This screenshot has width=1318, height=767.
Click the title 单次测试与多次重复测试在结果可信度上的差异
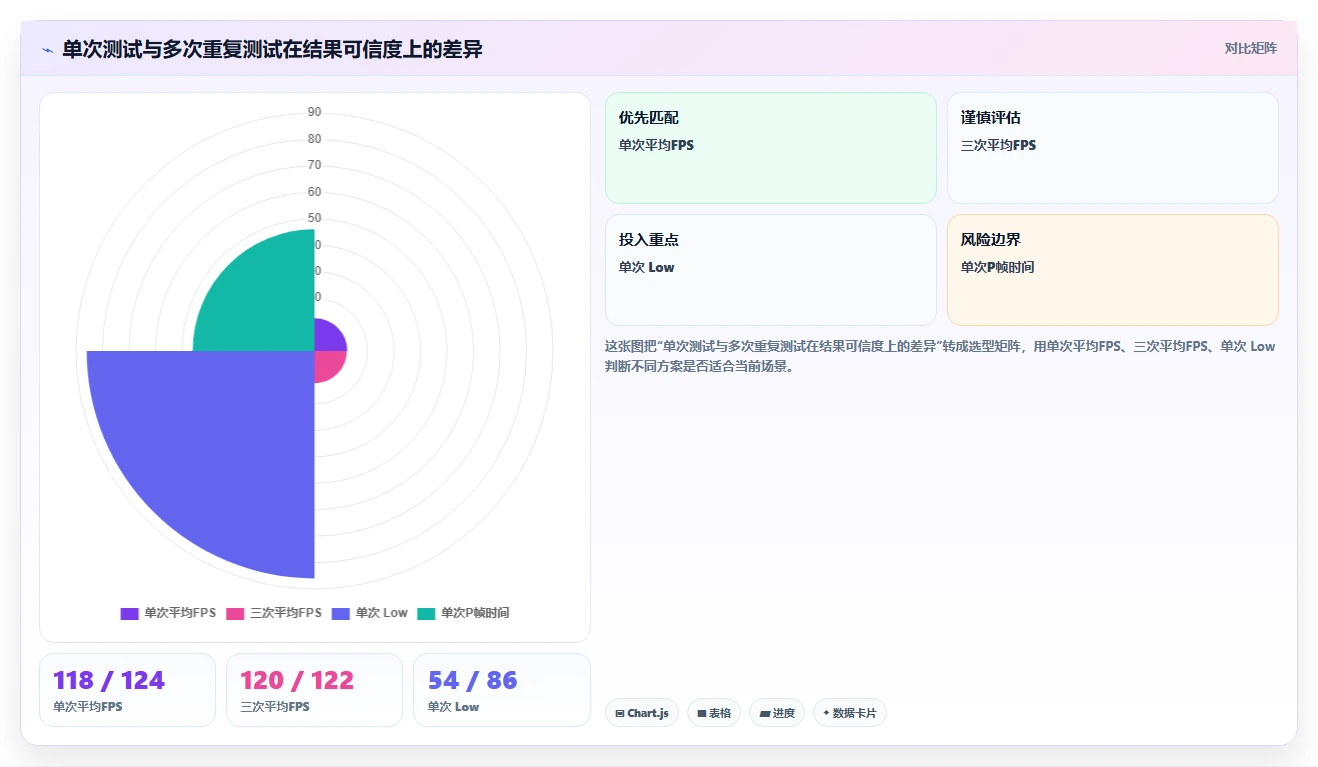(x=272, y=49)
